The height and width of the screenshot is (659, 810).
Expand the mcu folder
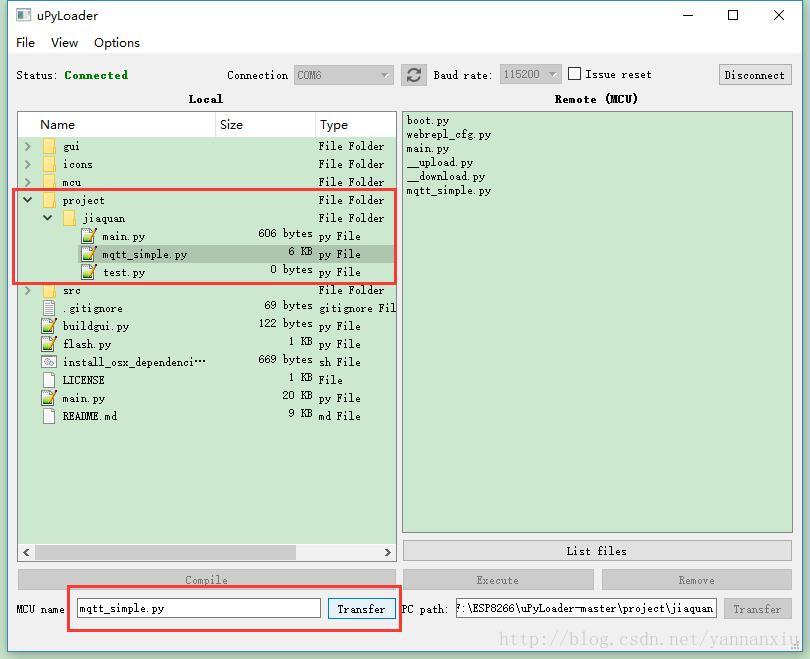27,182
